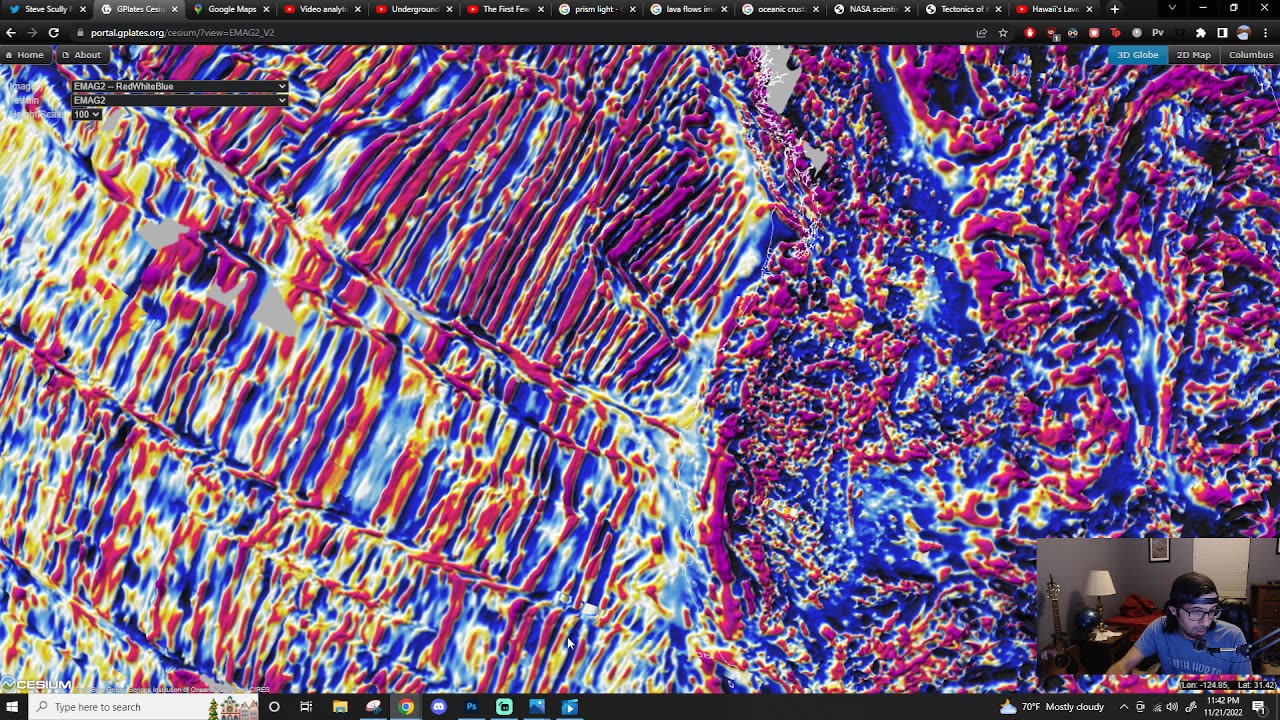Close the Google Maps tab
Screen dimensions: 1280x720
coord(266,9)
